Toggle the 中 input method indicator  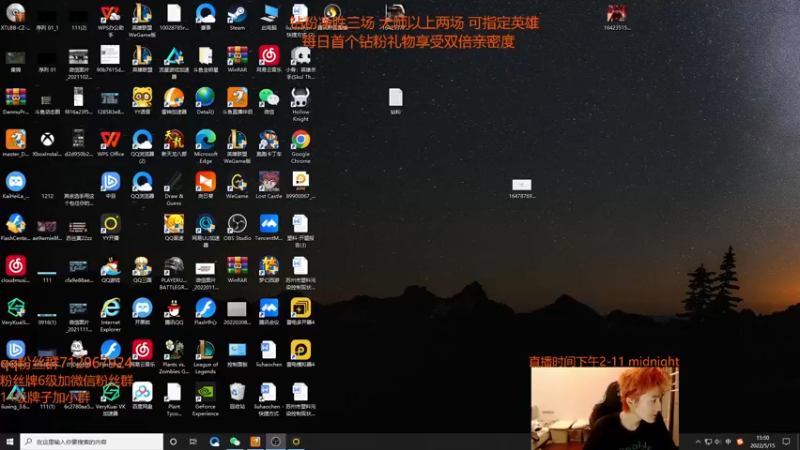pyautogui.click(x=729, y=441)
